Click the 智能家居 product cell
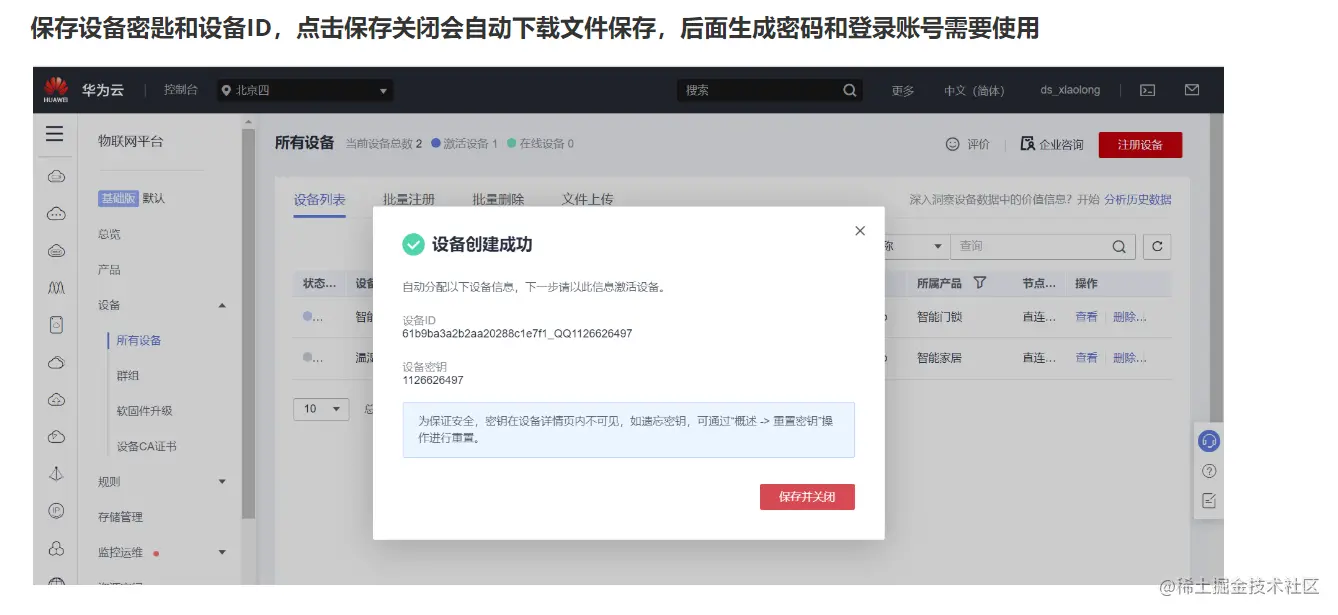 tap(939, 358)
